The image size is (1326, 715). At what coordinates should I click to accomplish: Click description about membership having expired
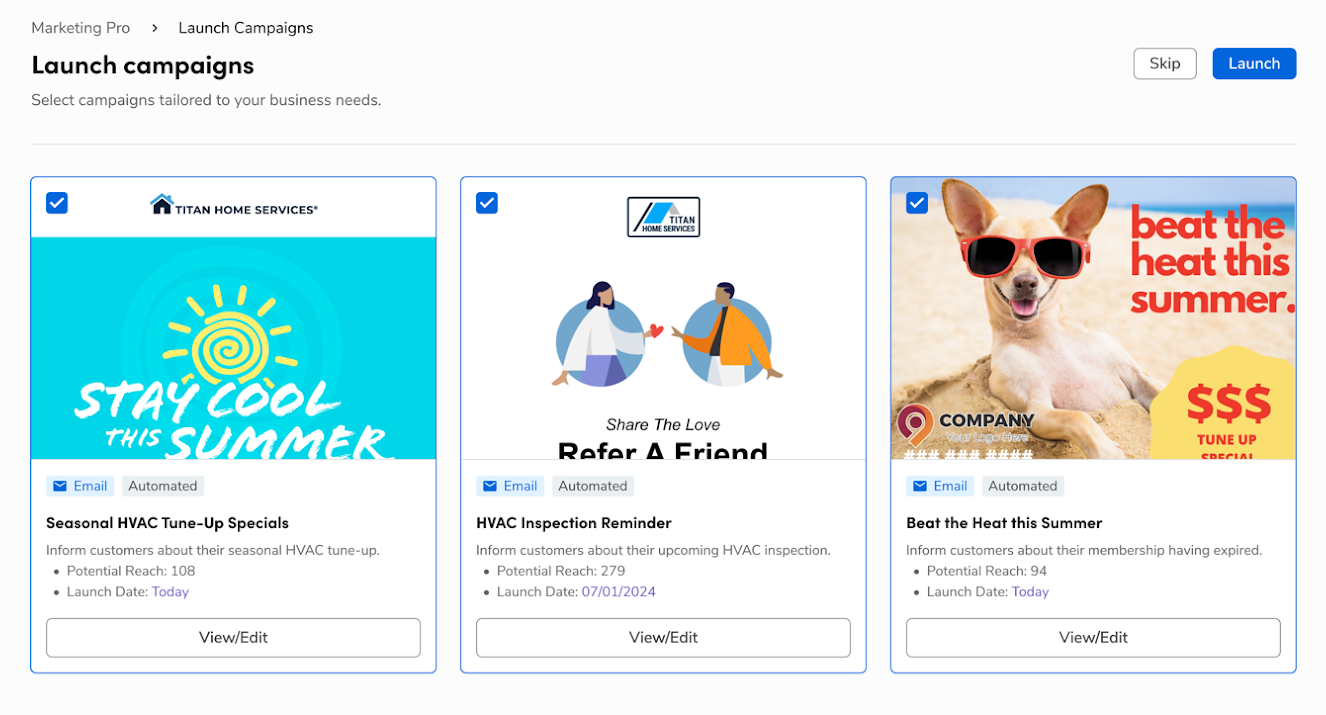coord(1084,550)
